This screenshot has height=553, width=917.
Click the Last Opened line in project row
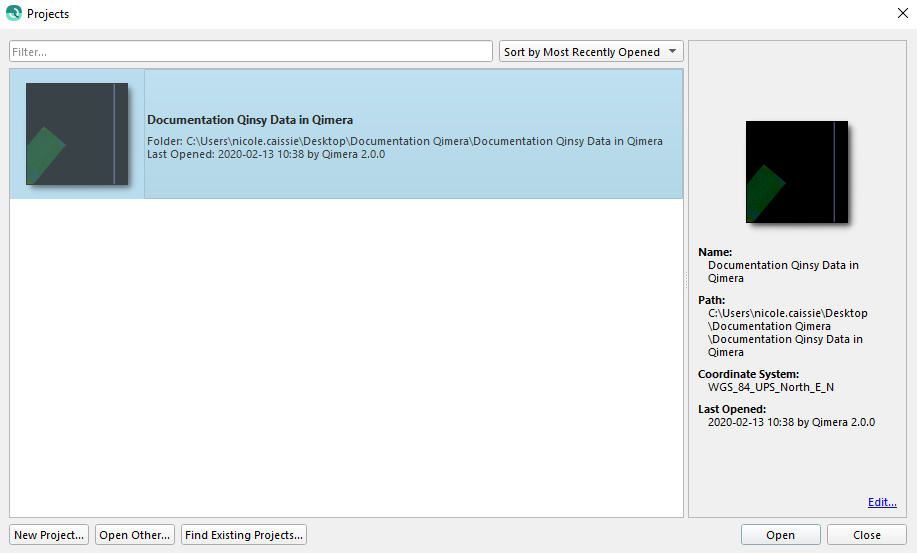266,154
